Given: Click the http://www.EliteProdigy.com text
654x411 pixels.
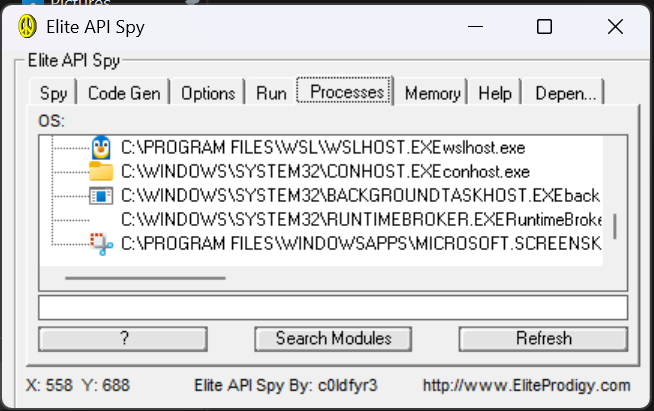Looking at the screenshot, I should [x=526, y=386].
